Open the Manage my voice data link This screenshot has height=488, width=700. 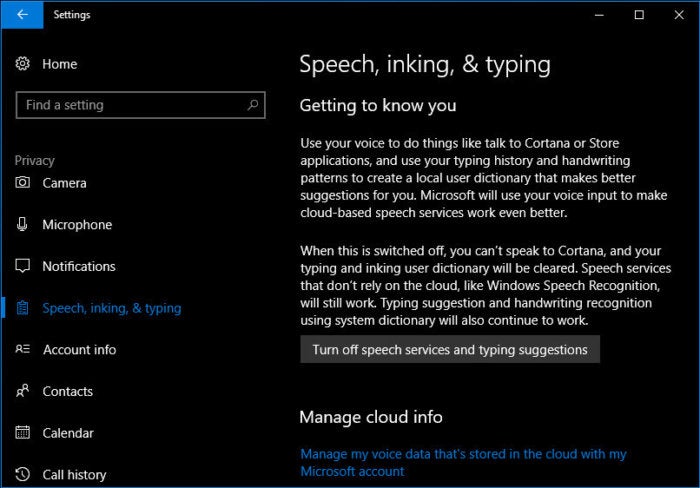pos(463,463)
